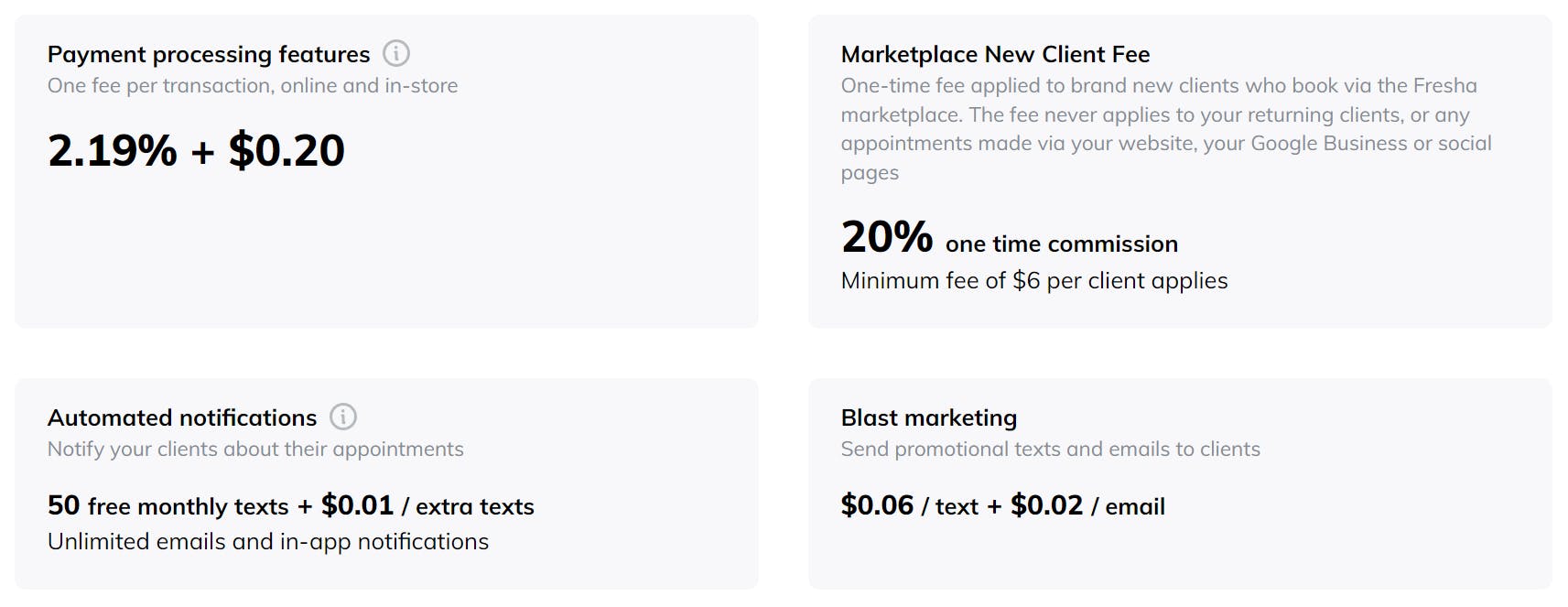This screenshot has height=607, width=1568.
Task: Click the 2.19% + $0.20 rate
Action: click(x=196, y=151)
